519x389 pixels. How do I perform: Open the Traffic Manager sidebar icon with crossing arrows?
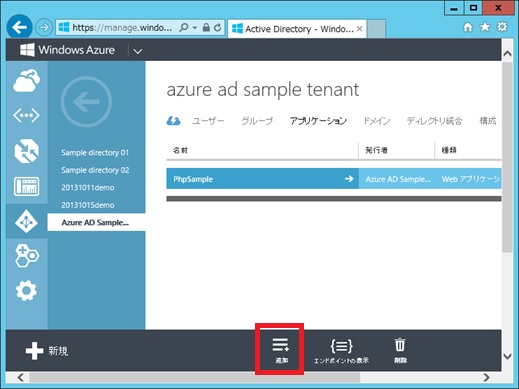(x=26, y=151)
